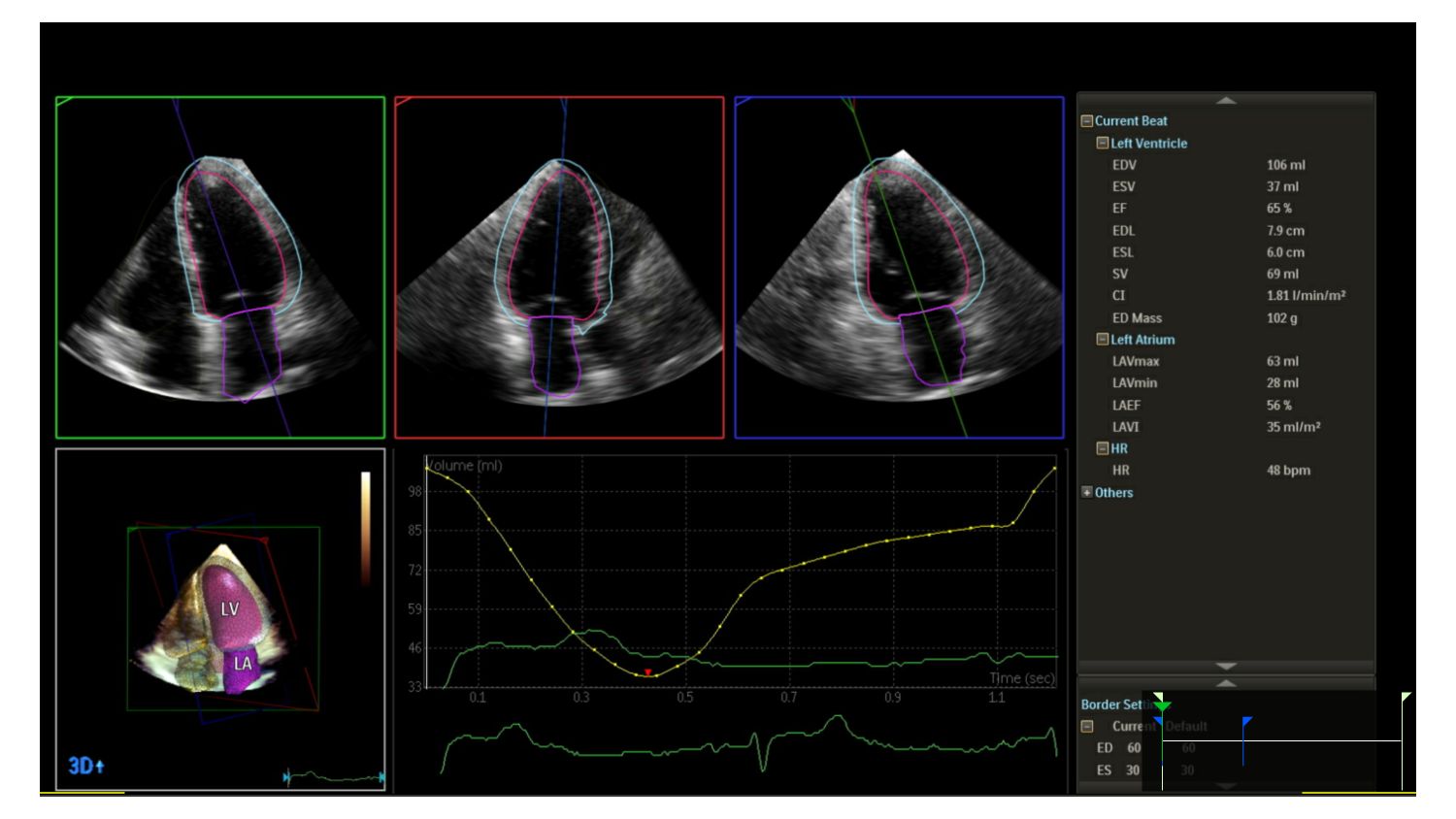Click the EF value 65 %
The image size is (1456, 819).
tap(1279, 209)
